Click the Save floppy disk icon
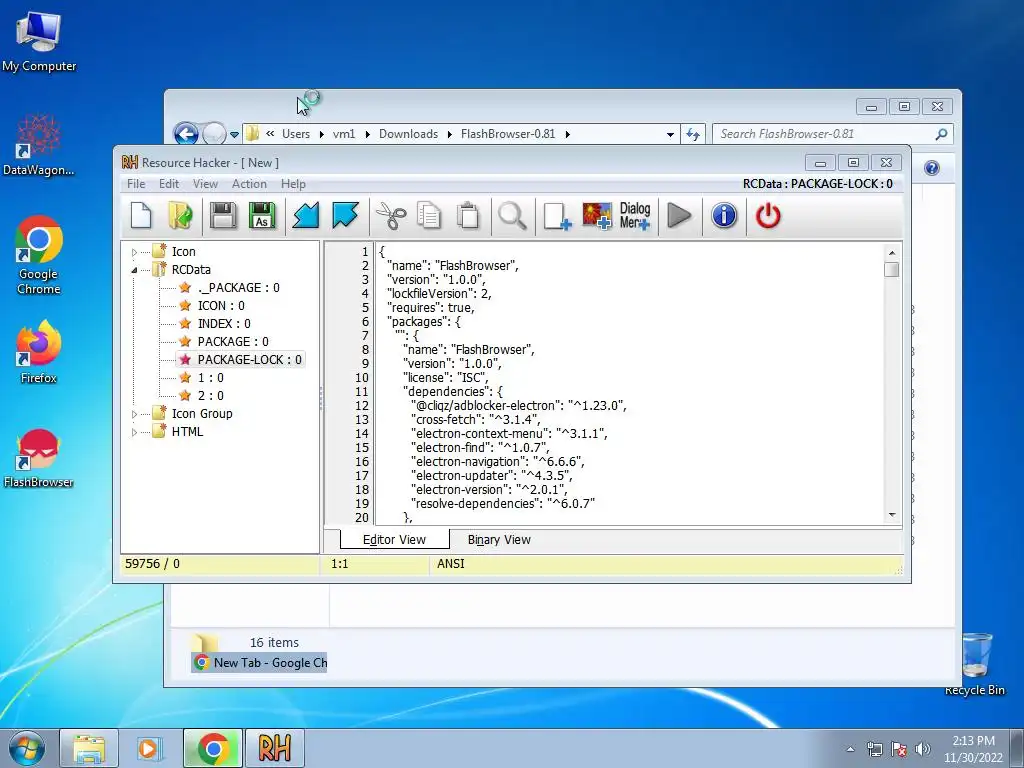 point(223,216)
